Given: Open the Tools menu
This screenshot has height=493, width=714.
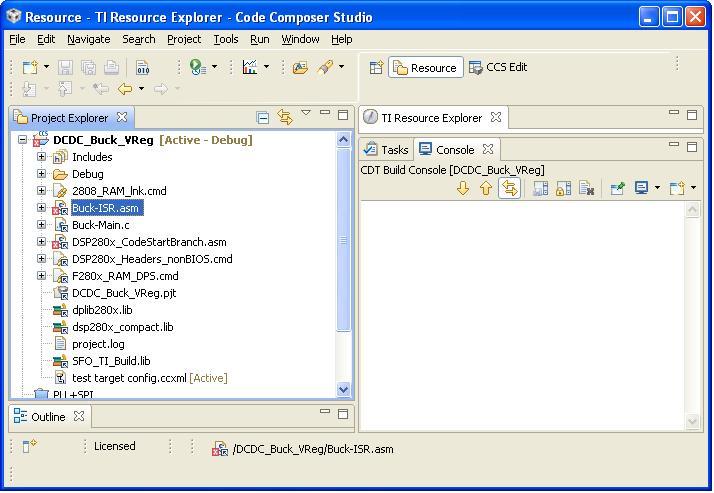Looking at the screenshot, I should coord(226,40).
